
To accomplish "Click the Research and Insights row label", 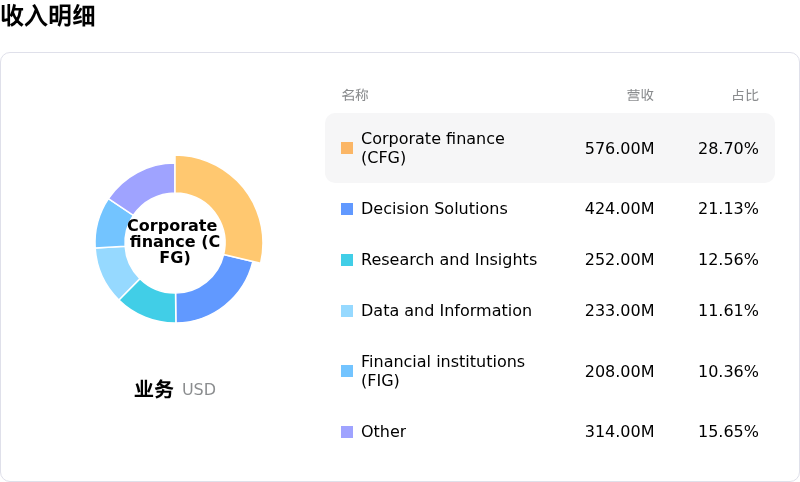I will tap(449, 260).
